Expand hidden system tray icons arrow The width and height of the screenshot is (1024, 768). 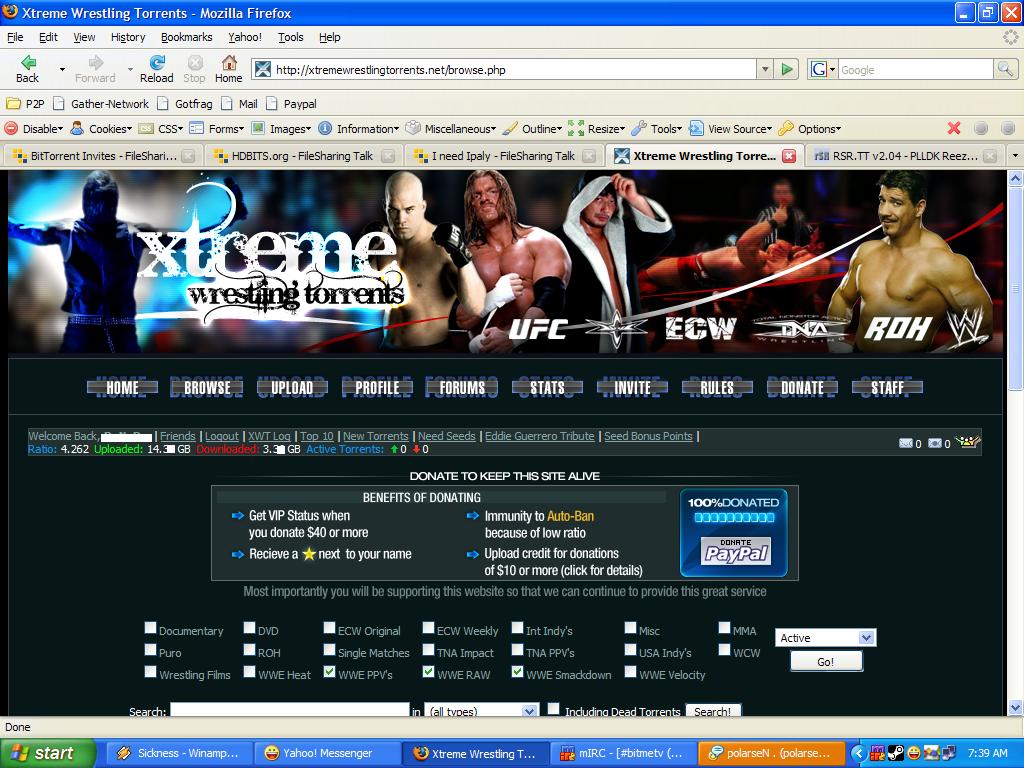[858, 753]
